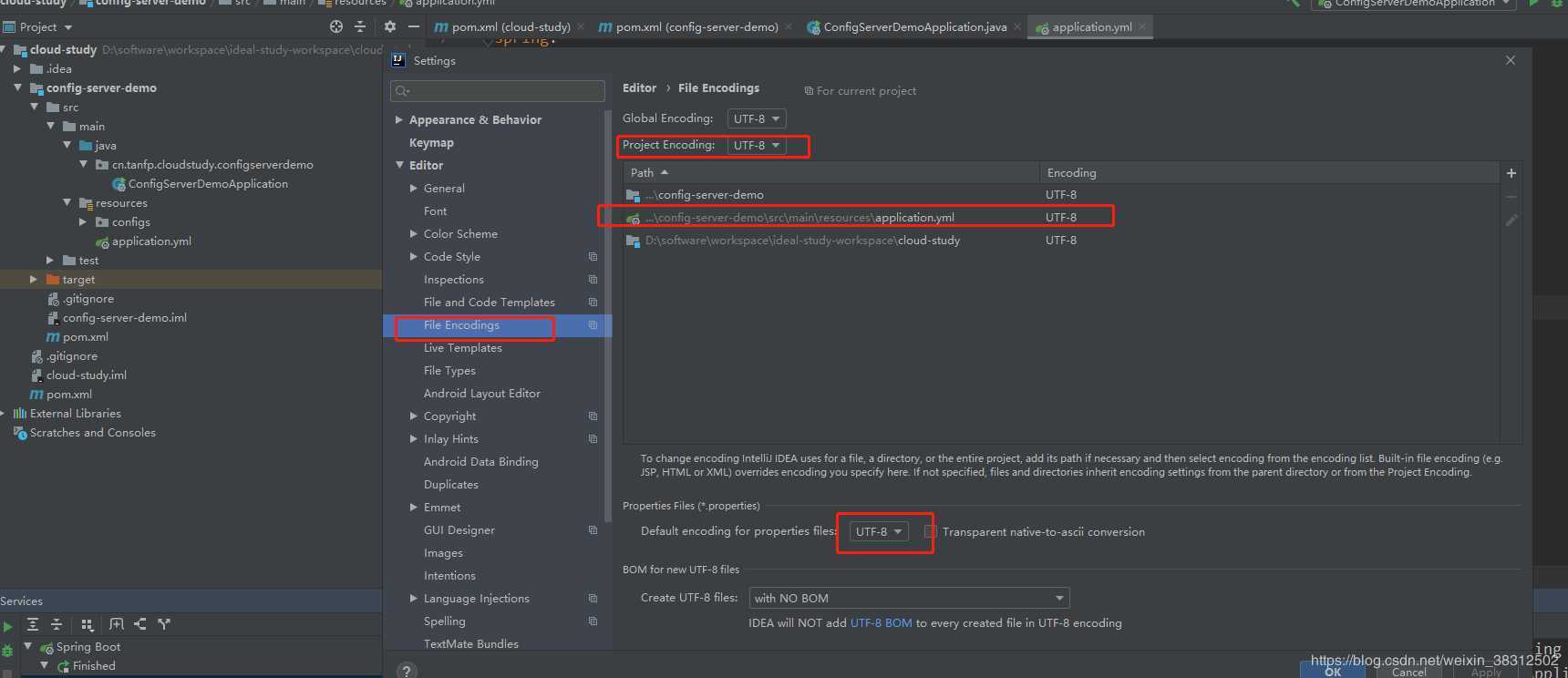Click Open in New Tab icon in Services toolbar
The height and width of the screenshot is (678, 1568).
(x=116, y=624)
